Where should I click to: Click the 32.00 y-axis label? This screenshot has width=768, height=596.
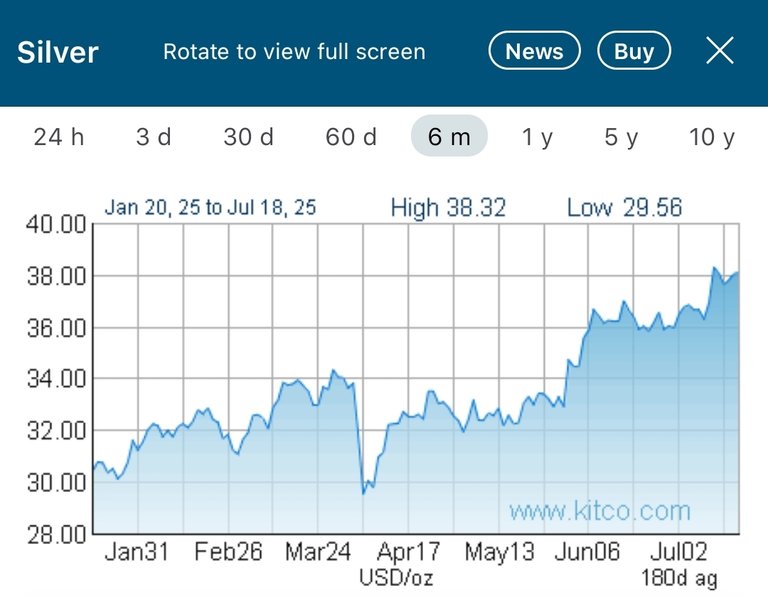56,431
